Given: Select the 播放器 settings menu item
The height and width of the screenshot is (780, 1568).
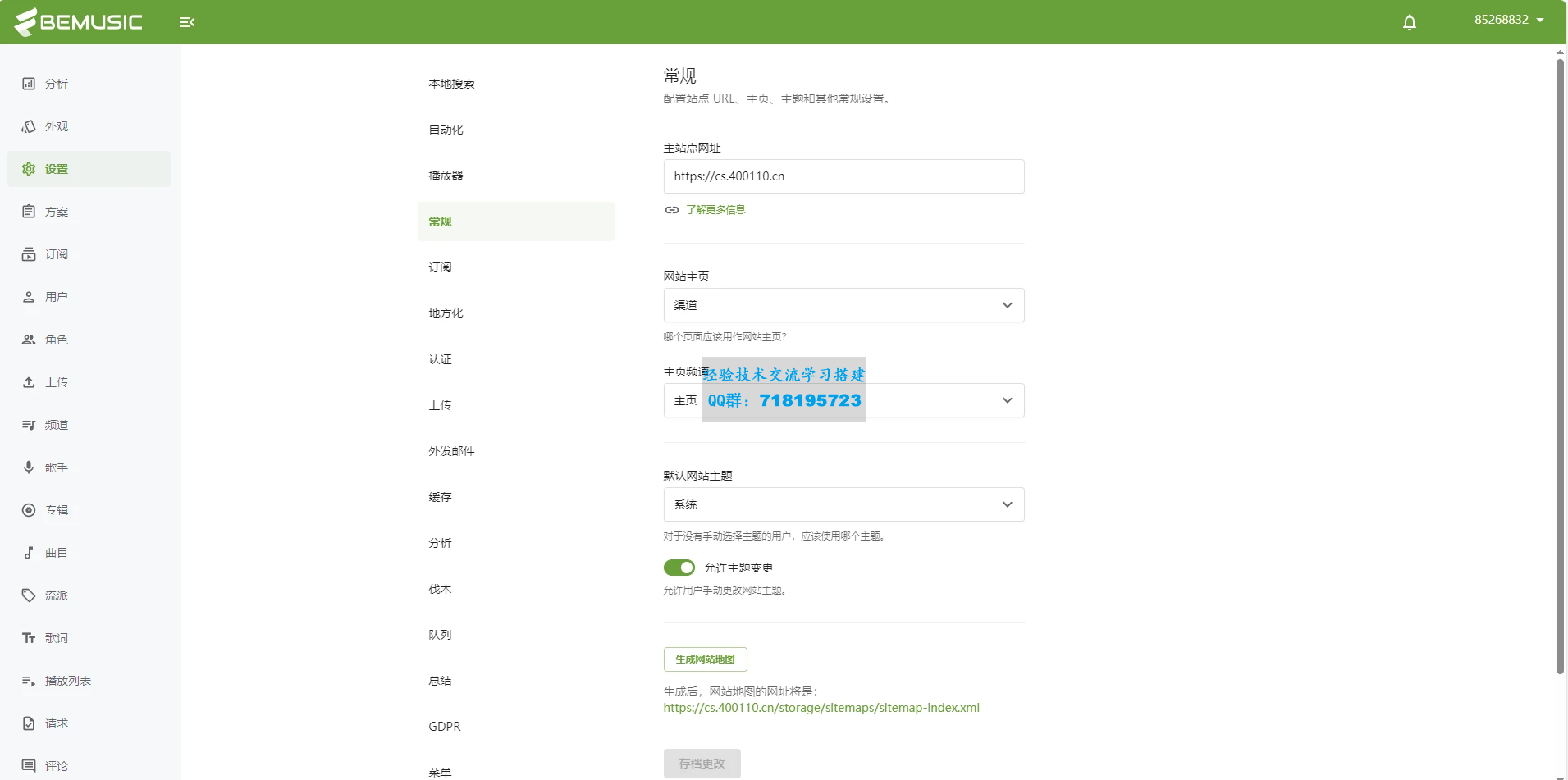Looking at the screenshot, I should click(x=446, y=175).
